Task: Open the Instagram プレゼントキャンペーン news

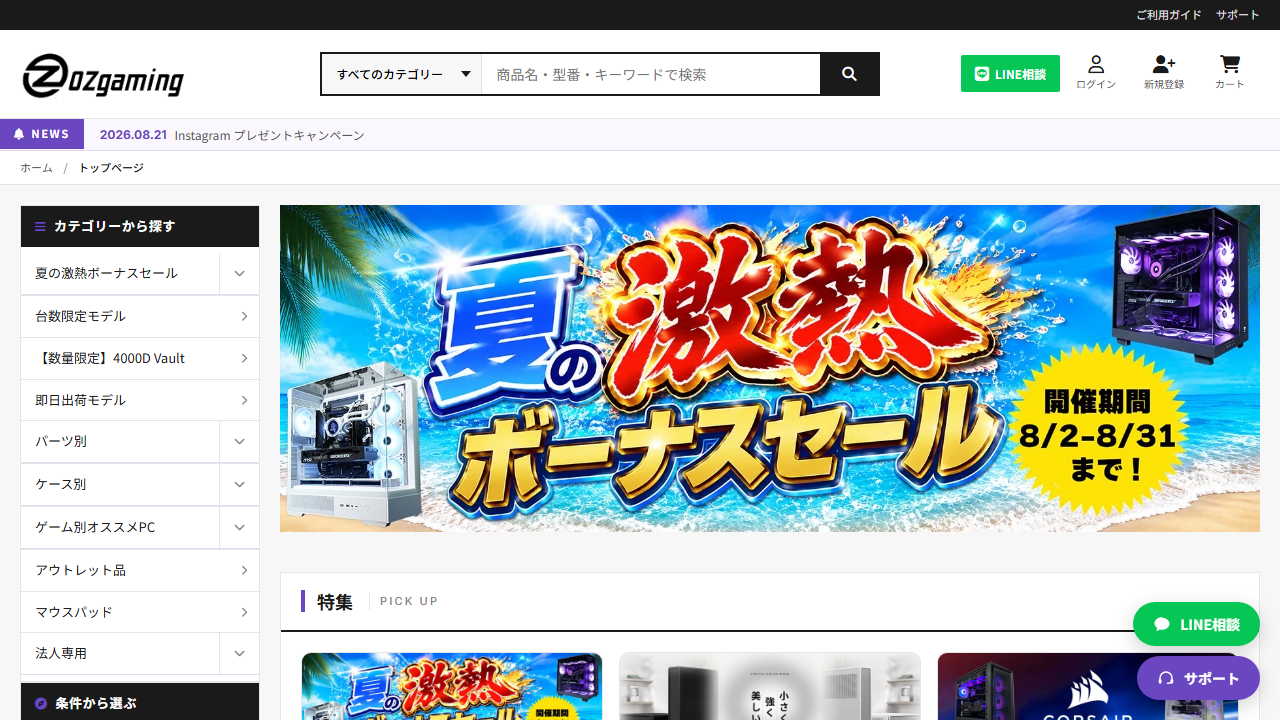Action: [269, 135]
